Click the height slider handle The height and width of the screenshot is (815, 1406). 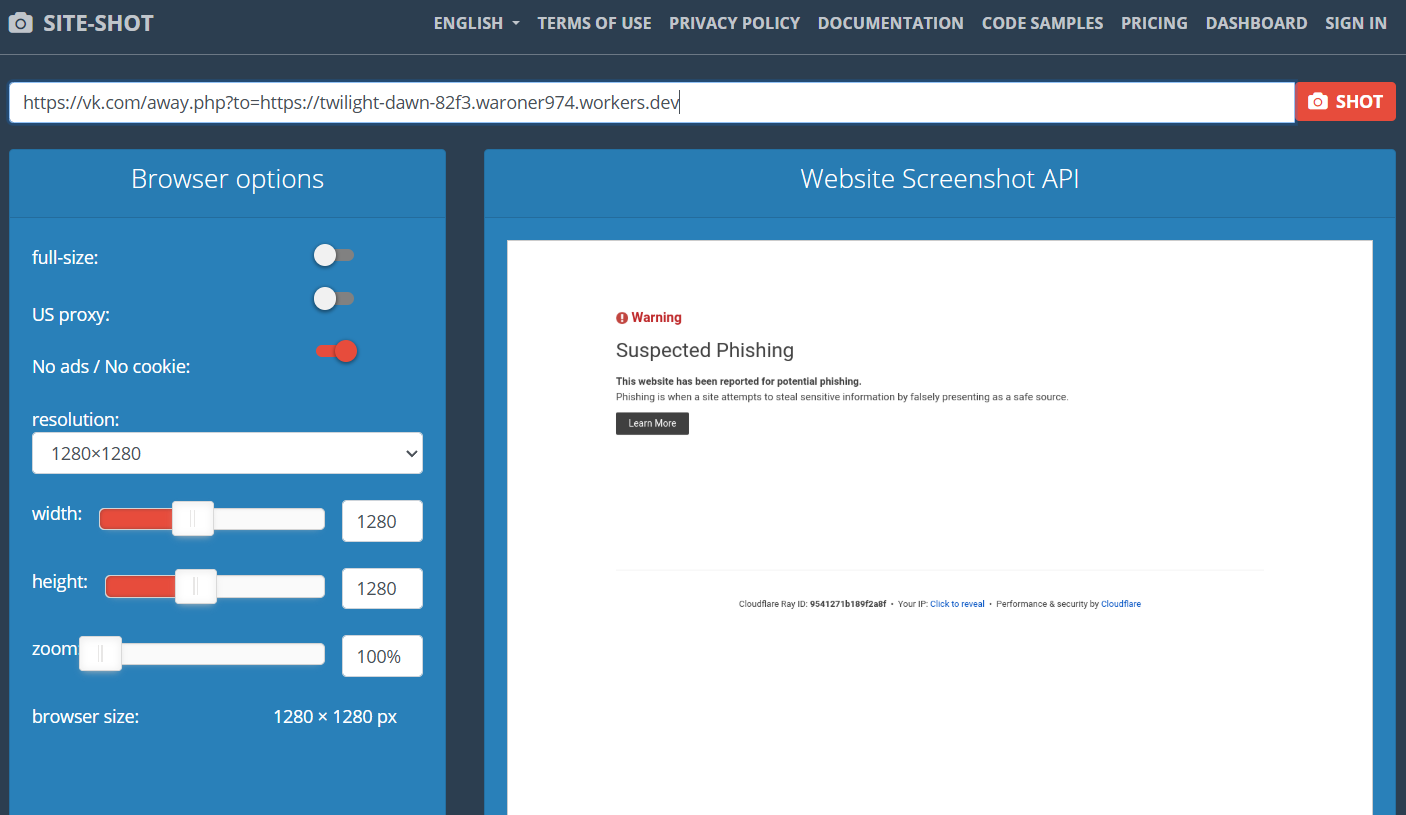[x=196, y=586]
